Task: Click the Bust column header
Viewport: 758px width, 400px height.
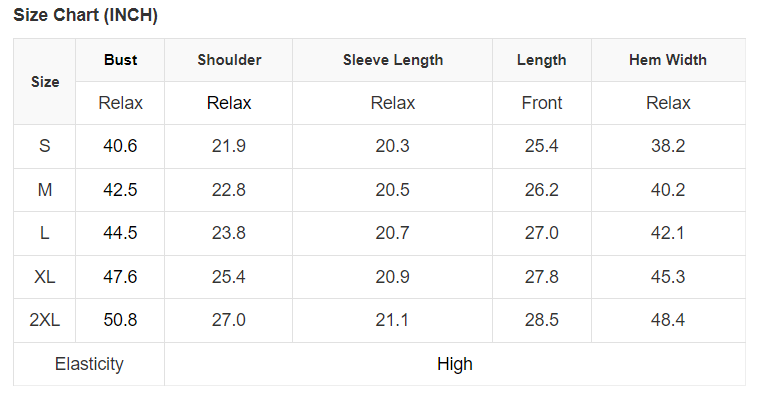Action: (x=120, y=60)
